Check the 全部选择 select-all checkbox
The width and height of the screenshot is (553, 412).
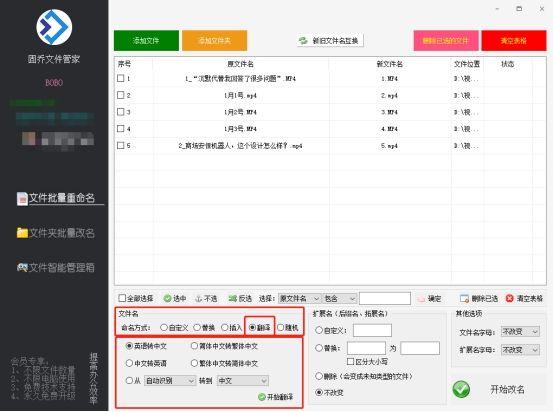[122, 298]
